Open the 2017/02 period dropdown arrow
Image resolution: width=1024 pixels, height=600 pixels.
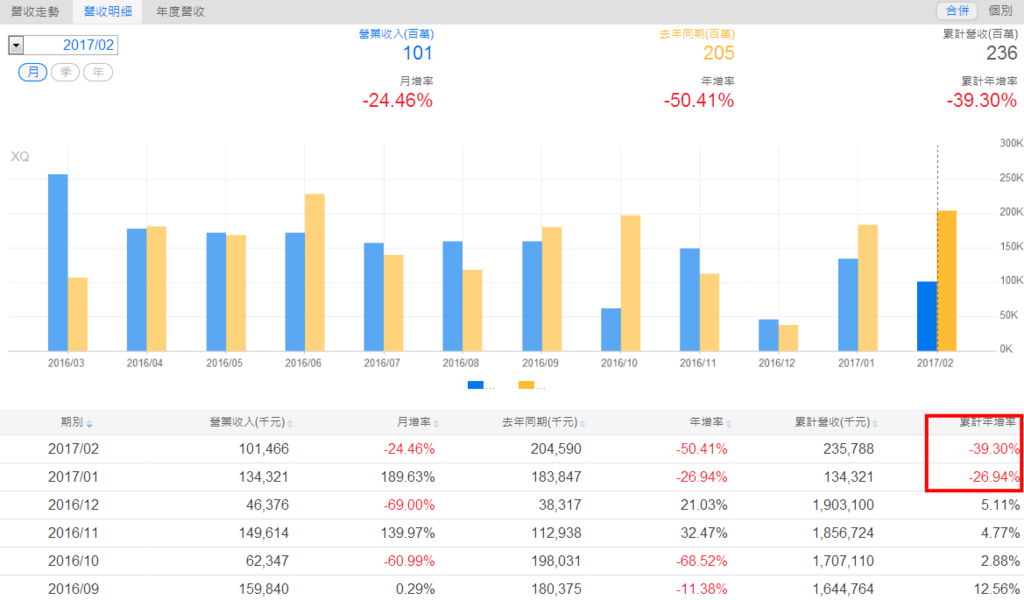tap(16, 45)
